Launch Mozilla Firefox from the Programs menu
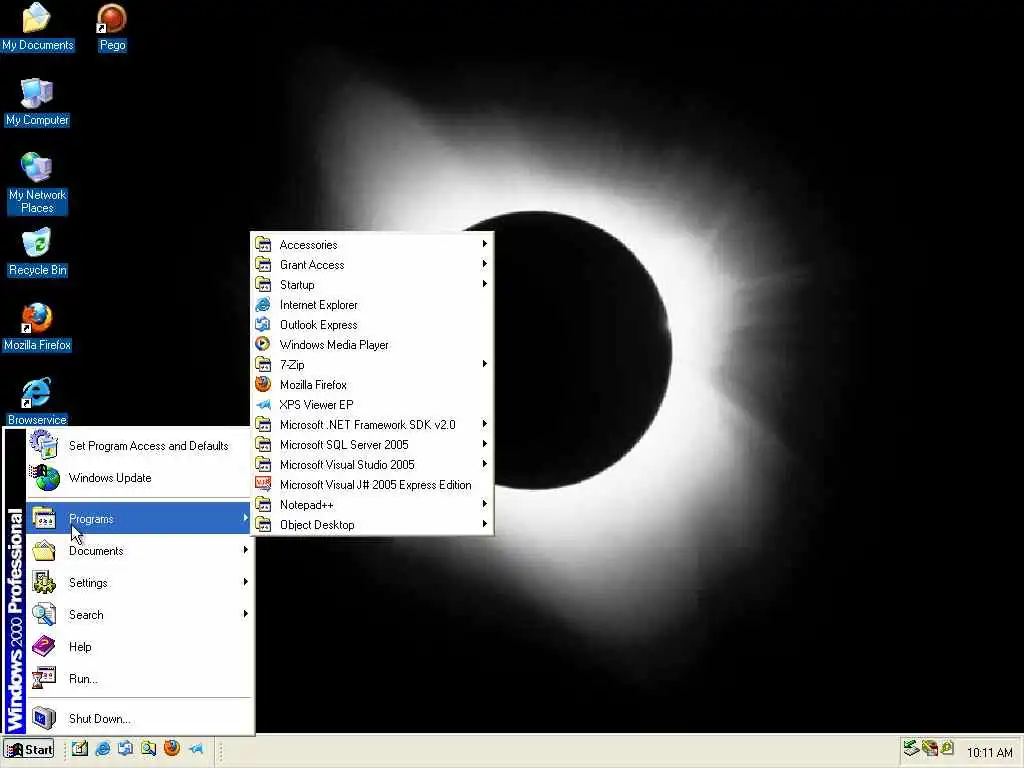Image resolution: width=1024 pixels, height=768 pixels. point(372,385)
